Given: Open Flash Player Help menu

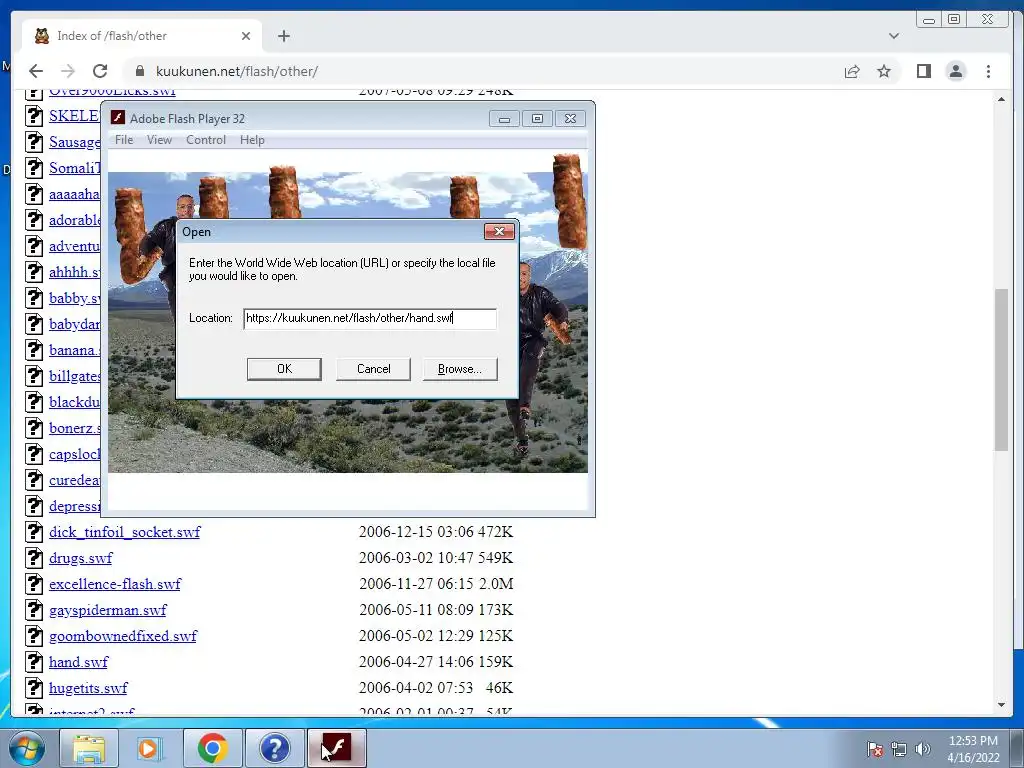Looking at the screenshot, I should pos(252,140).
